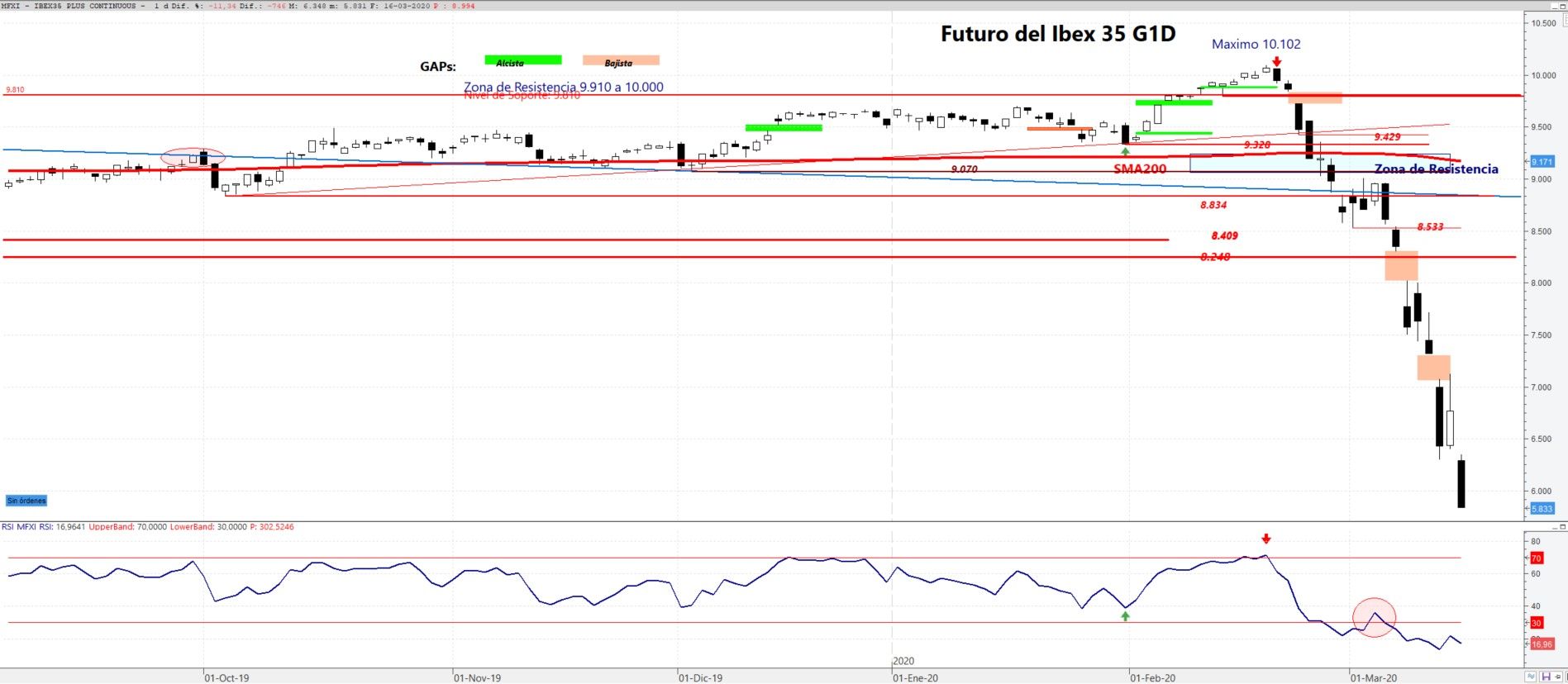
Task: Click the red RSI 30 lower band tag
Action: [x=1537, y=623]
